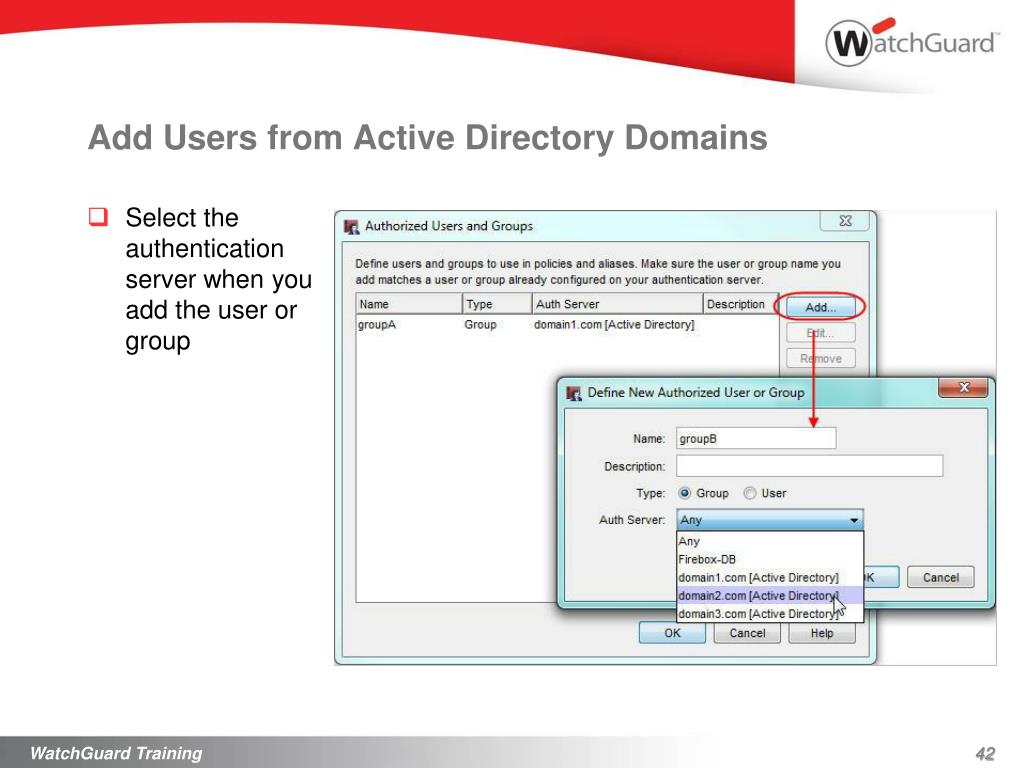The image size is (1024, 768).
Task: Close the Authorized Users and Groups dialog
Action: point(844,221)
